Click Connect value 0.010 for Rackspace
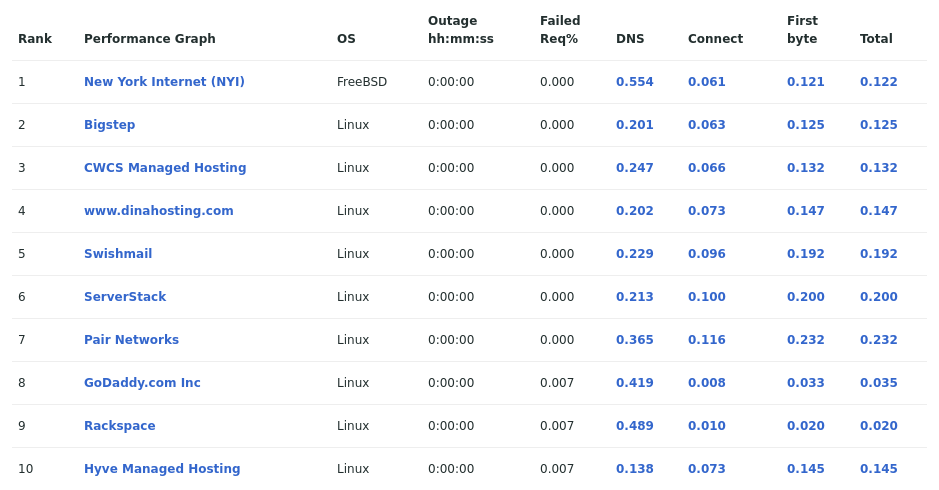Viewport: 939px width, 490px height. (x=707, y=426)
